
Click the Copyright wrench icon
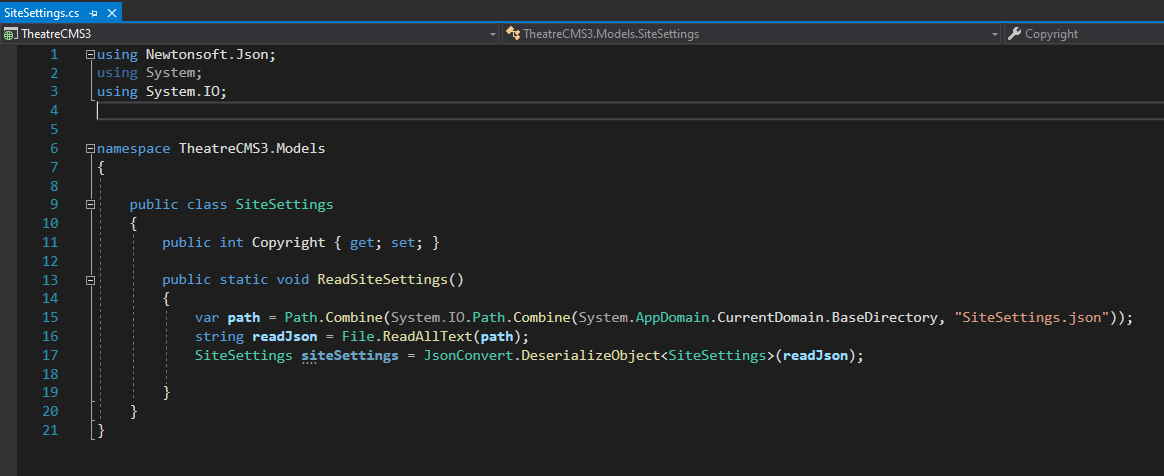pyautogui.click(x=1015, y=34)
